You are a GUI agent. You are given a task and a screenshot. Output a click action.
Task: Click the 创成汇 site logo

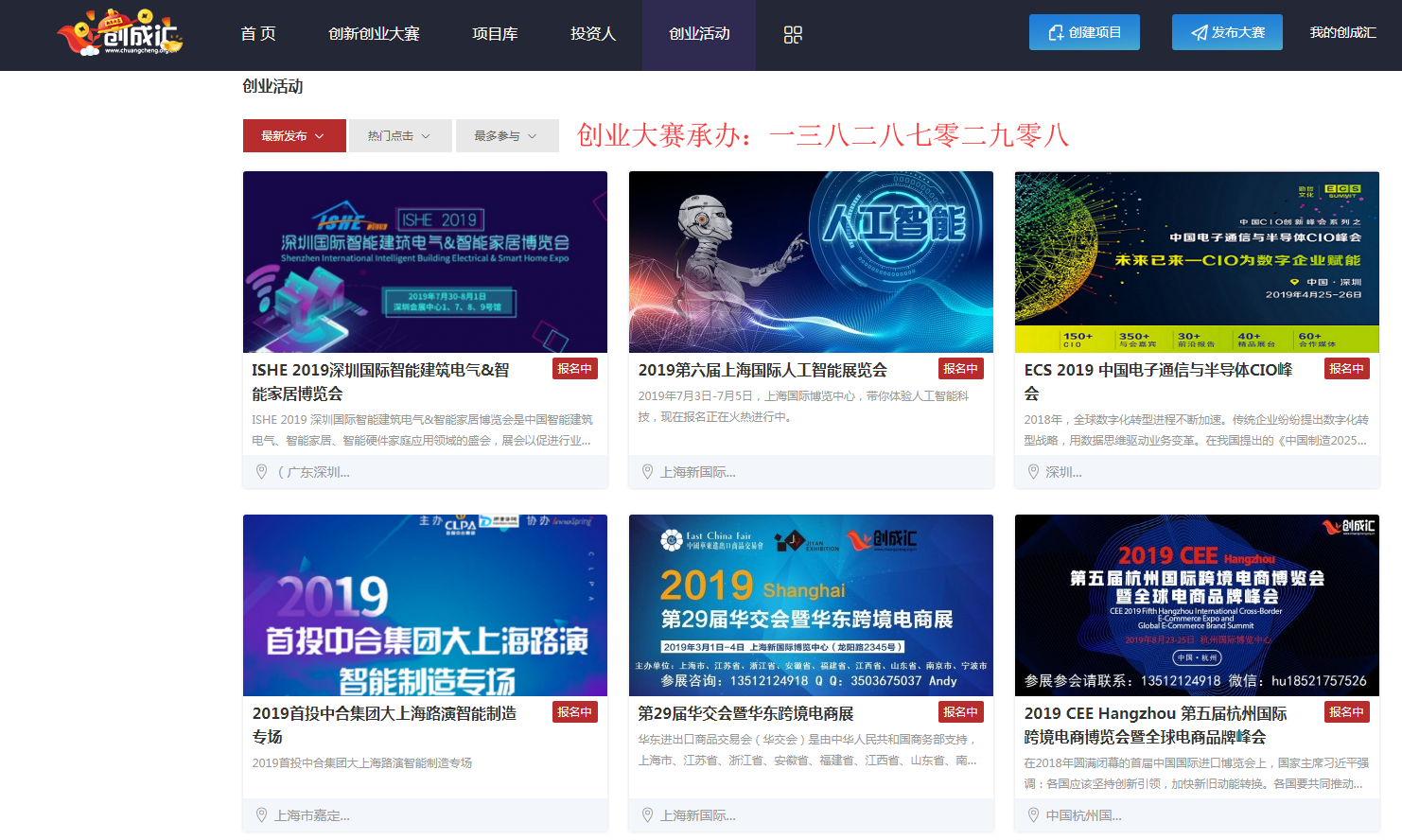tap(119, 33)
